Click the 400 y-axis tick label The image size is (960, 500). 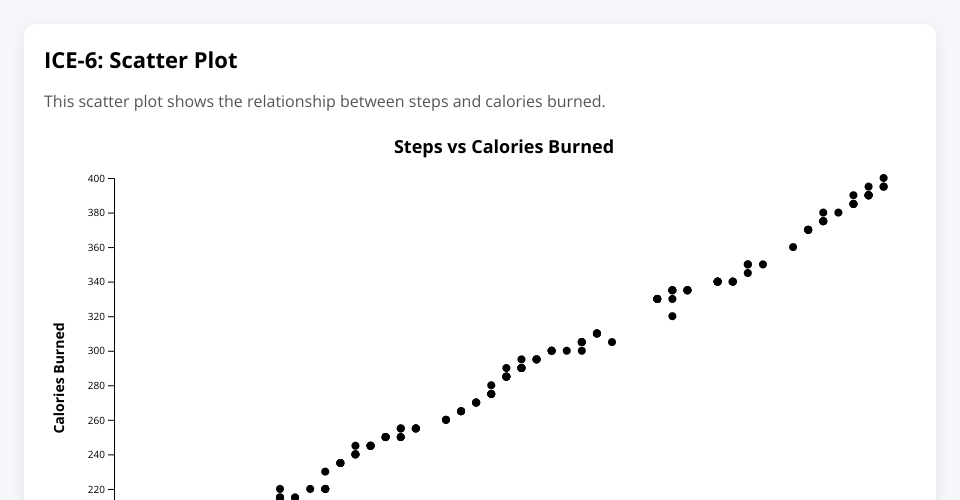pyautogui.click(x=96, y=179)
